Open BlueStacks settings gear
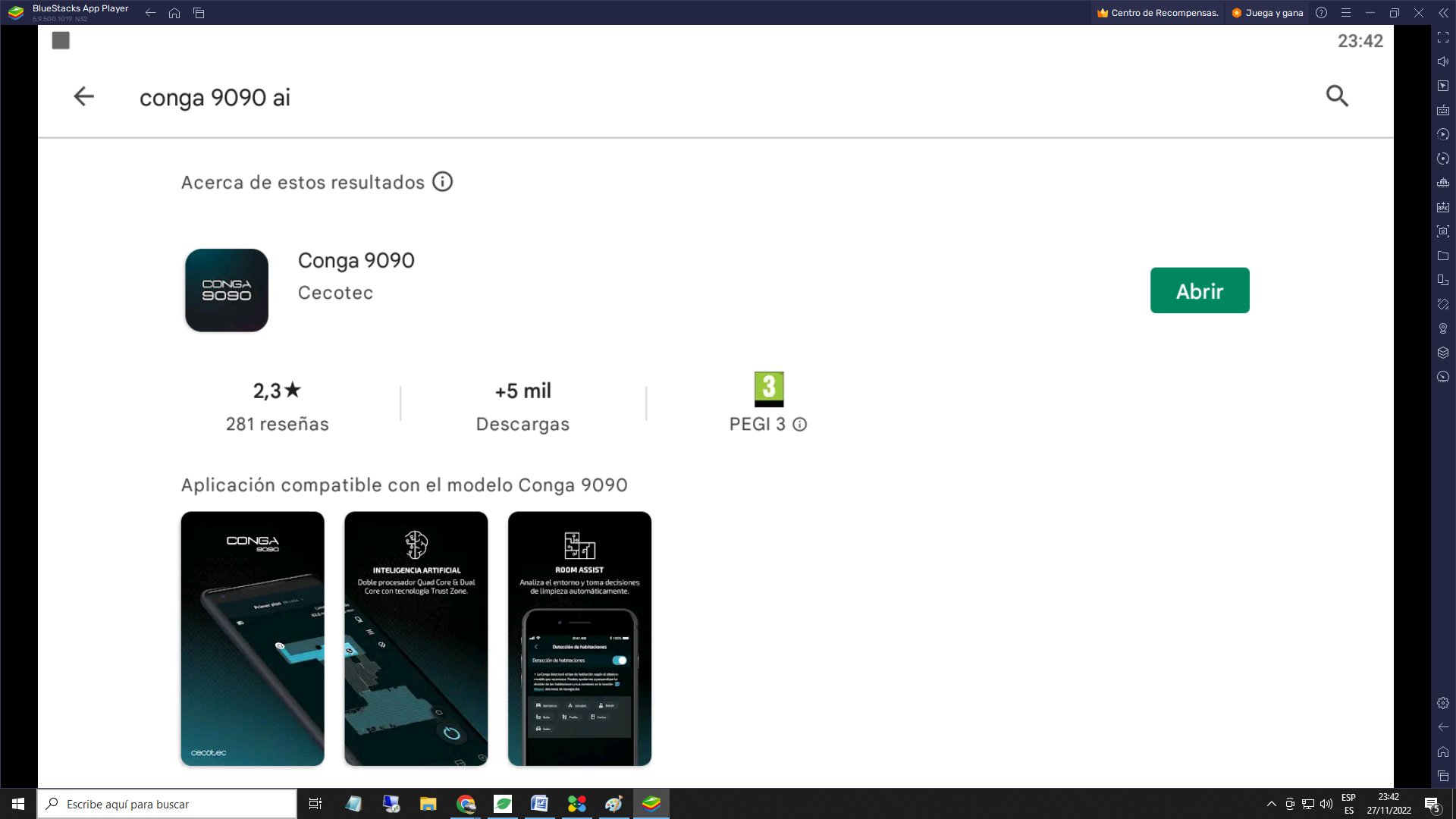The image size is (1456, 819). [1443, 703]
